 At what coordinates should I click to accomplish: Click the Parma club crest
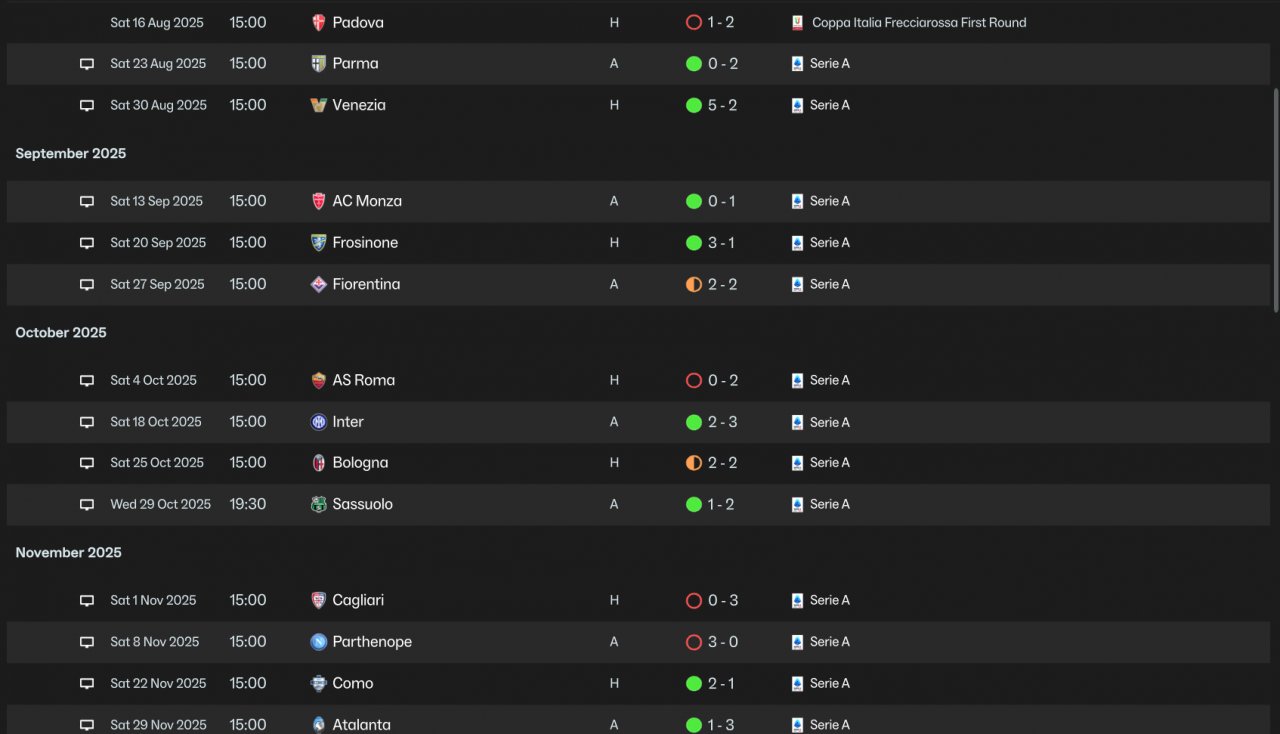coord(319,63)
